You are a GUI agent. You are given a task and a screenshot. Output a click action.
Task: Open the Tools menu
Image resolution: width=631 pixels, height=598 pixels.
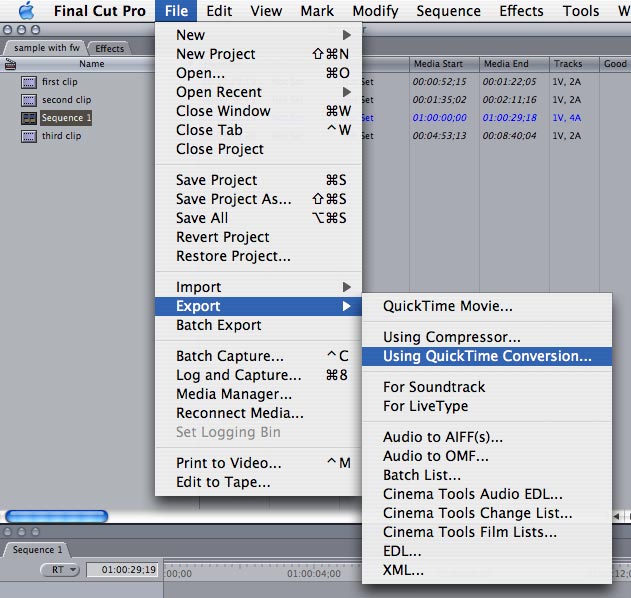coord(581,11)
